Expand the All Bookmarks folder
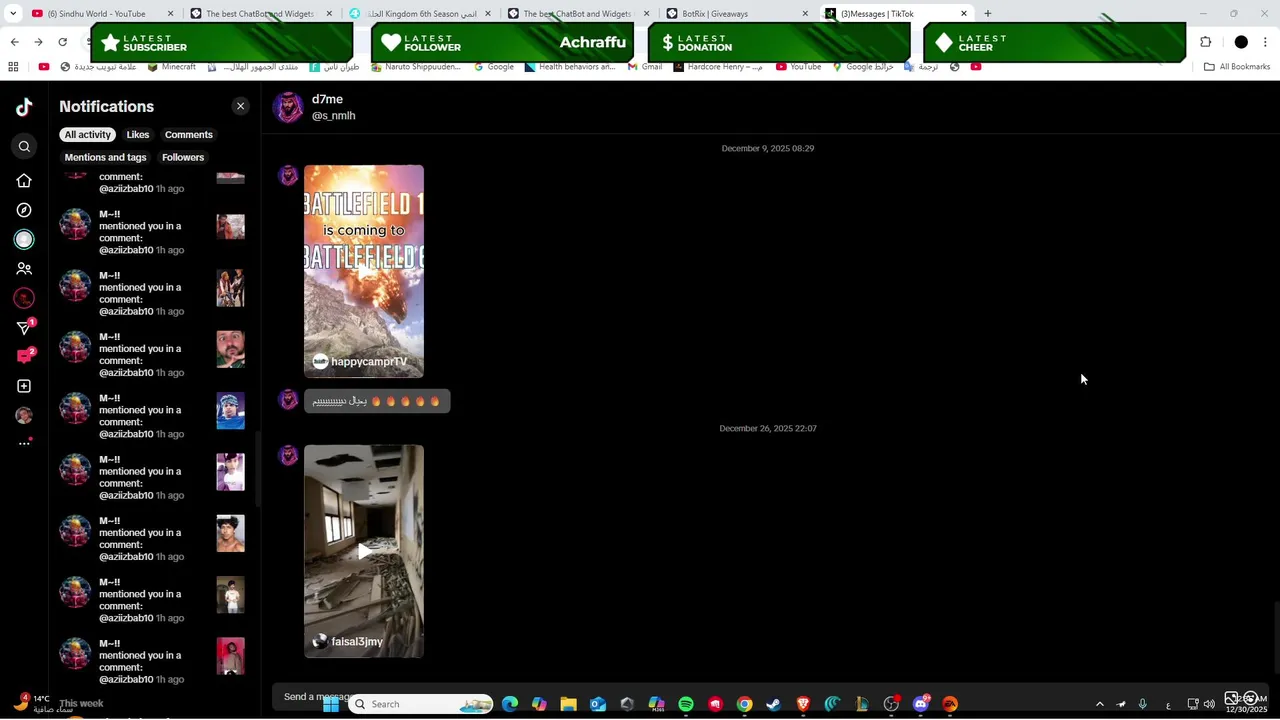 (1237, 67)
